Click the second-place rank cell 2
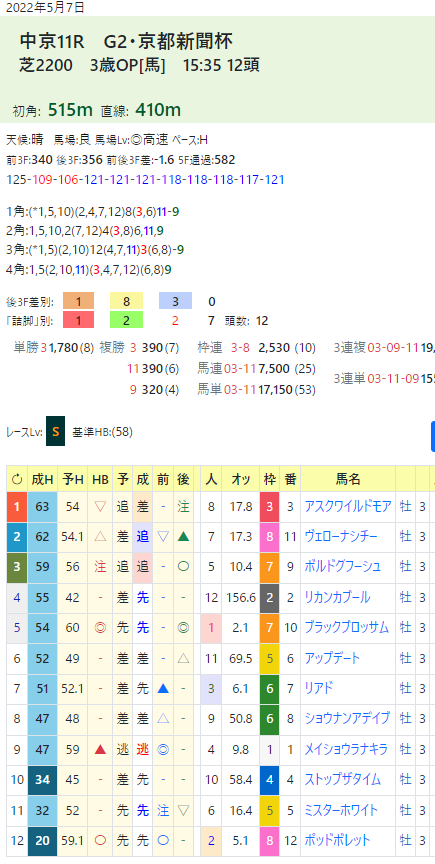Screen dimensions: 435x864 (x=17, y=536)
